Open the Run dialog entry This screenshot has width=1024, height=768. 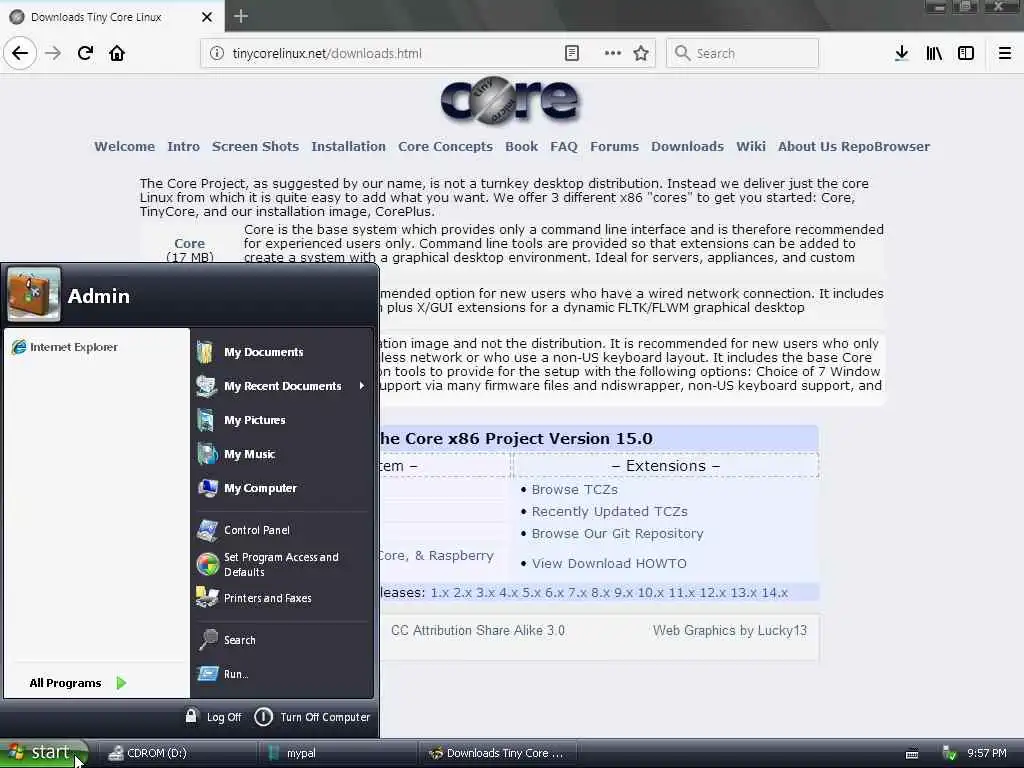[x=283, y=674]
